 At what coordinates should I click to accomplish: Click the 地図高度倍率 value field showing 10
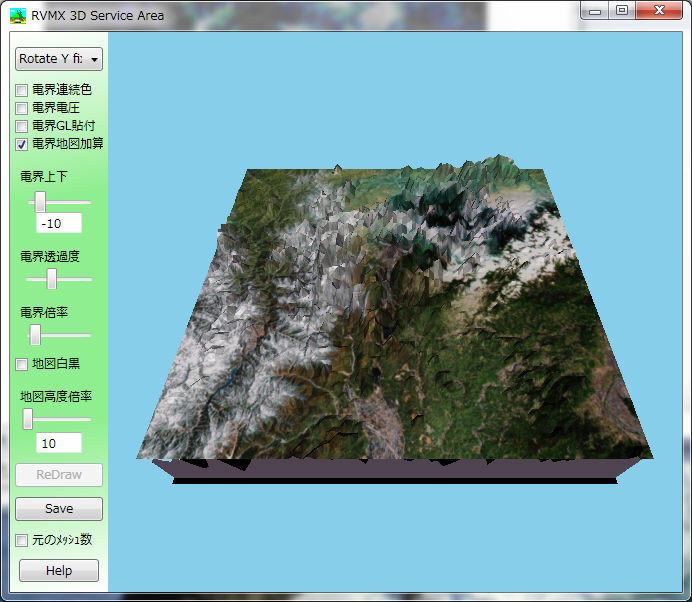[58, 442]
